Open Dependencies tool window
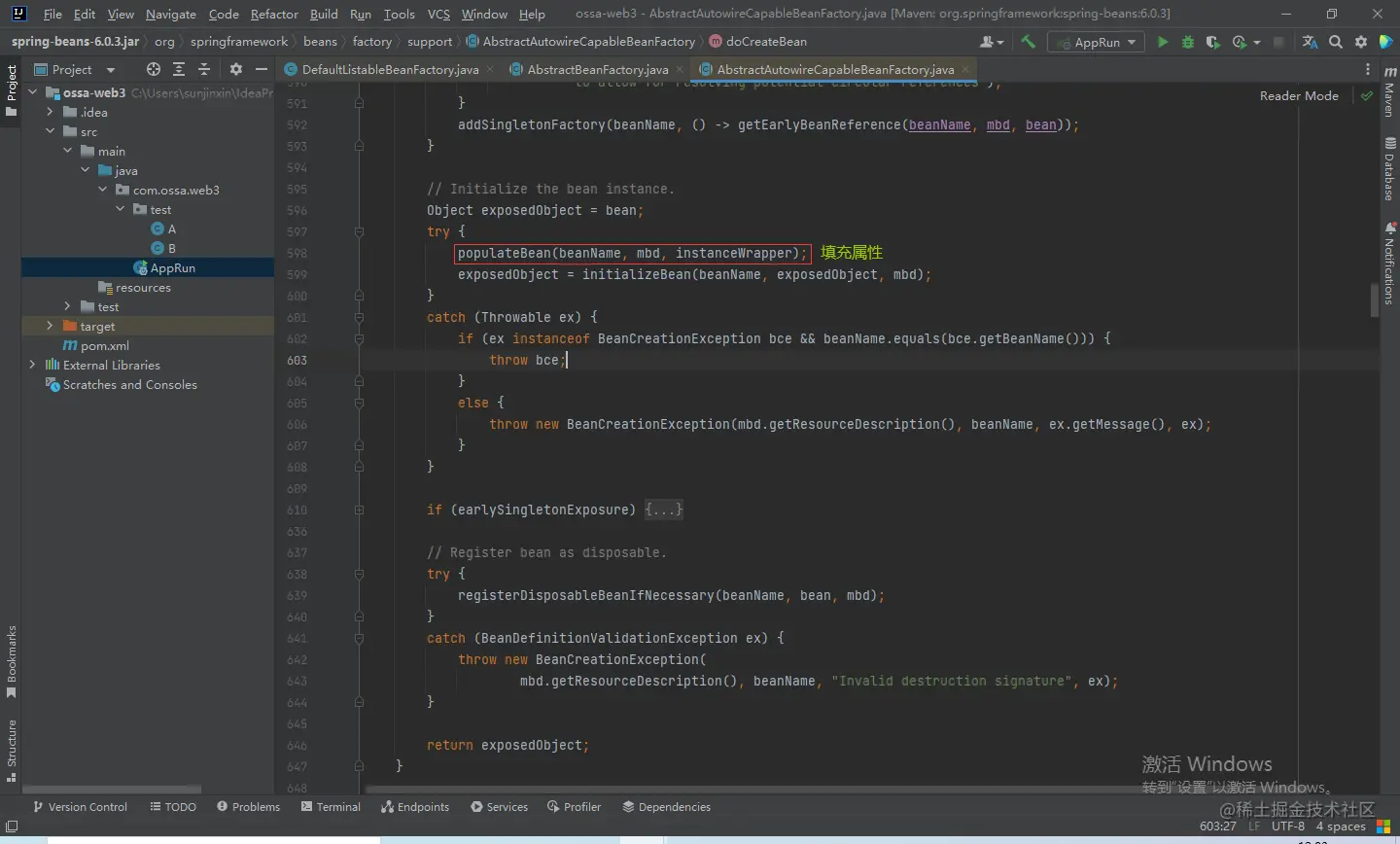This screenshot has width=1400, height=844. pyautogui.click(x=667, y=807)
